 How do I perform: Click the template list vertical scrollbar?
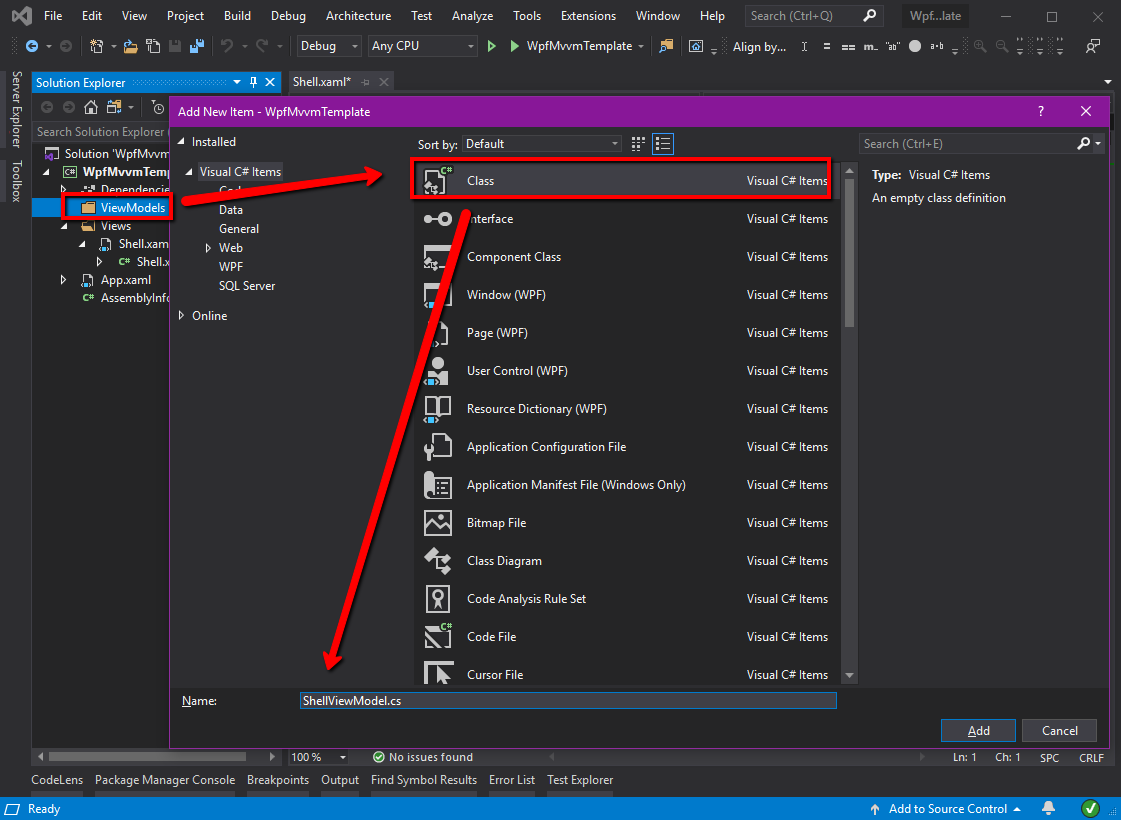point(849,252)
